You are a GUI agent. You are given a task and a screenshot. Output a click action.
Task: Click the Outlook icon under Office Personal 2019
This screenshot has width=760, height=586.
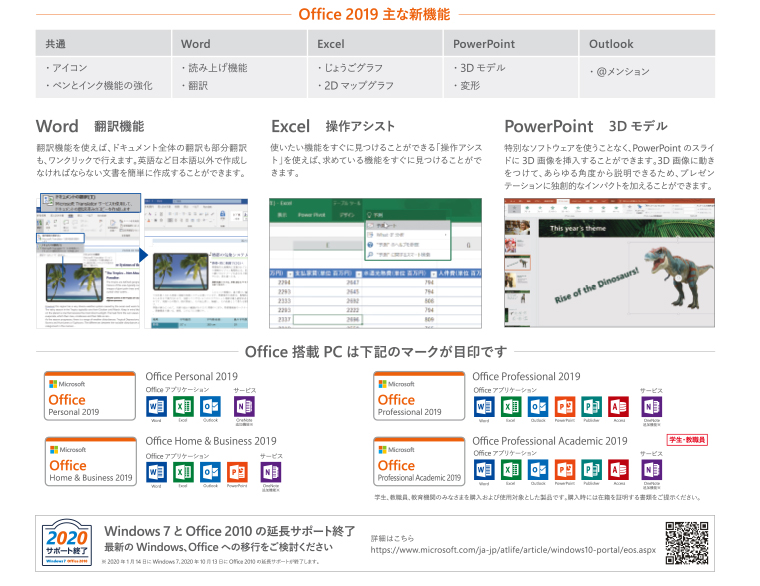pos(210,406)
